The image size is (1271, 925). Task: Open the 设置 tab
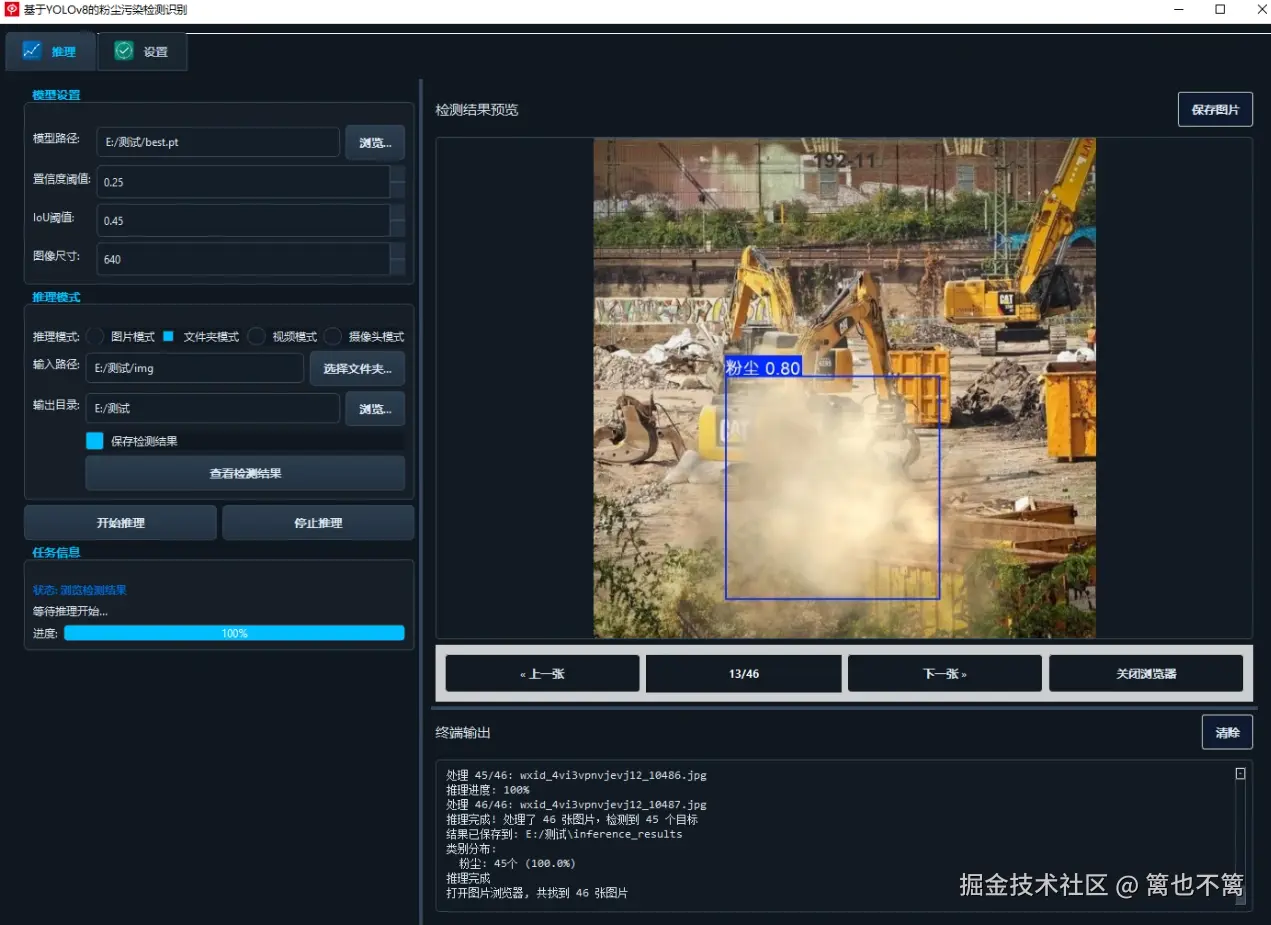142,52
